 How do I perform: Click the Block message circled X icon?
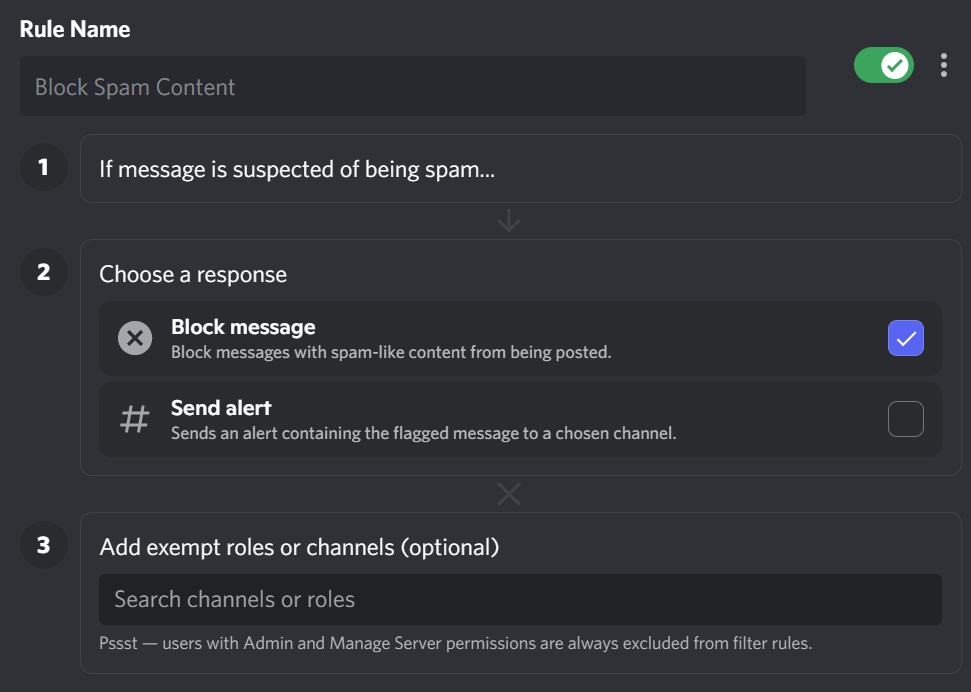click(x=135, y=338)
